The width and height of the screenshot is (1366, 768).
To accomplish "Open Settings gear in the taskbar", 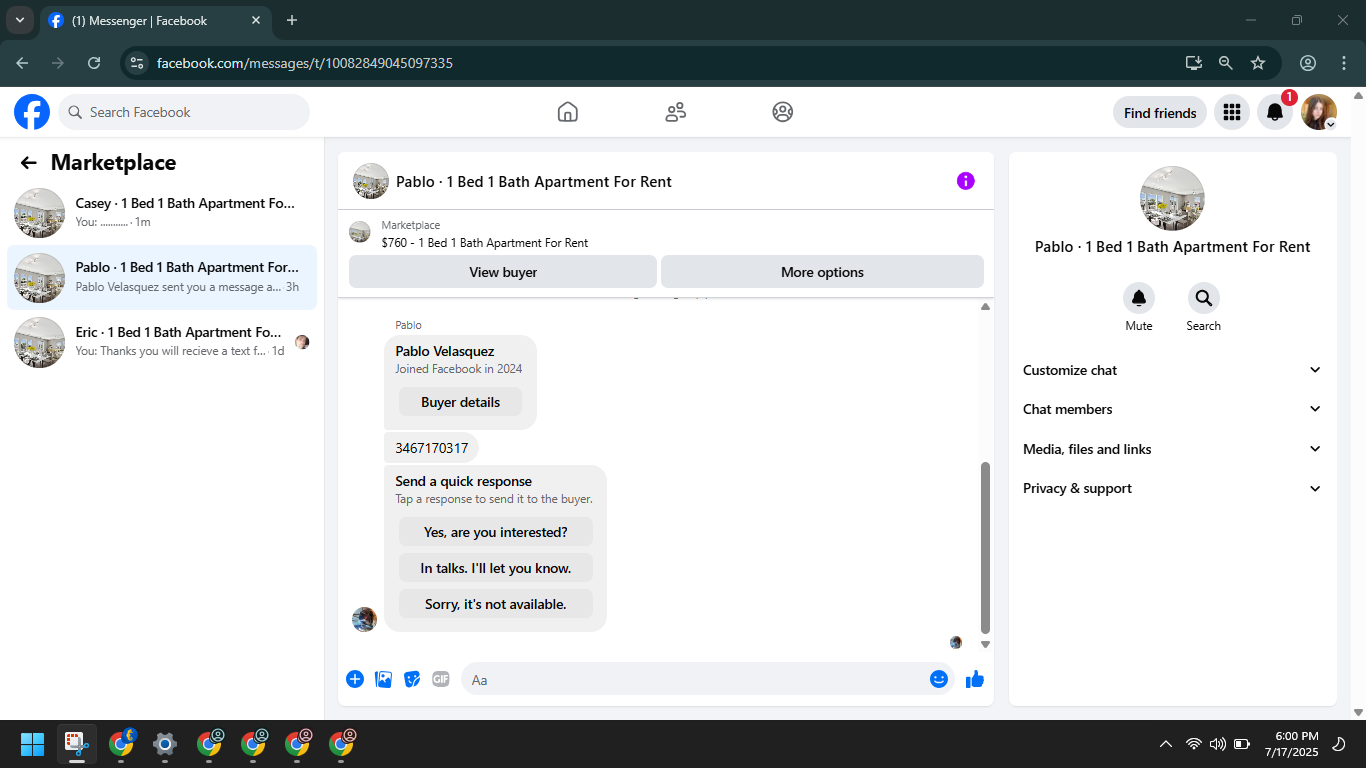I will [x=165, y=744].
